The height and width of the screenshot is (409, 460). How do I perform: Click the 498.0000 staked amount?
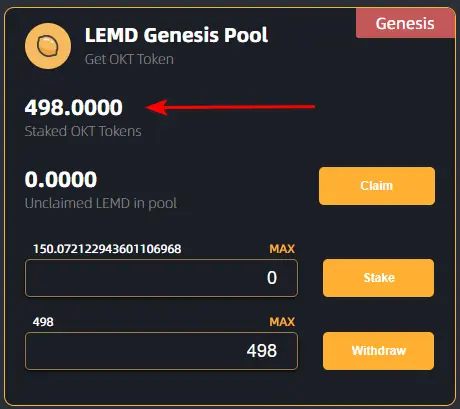pyautogui.click(x=74, y=107)
